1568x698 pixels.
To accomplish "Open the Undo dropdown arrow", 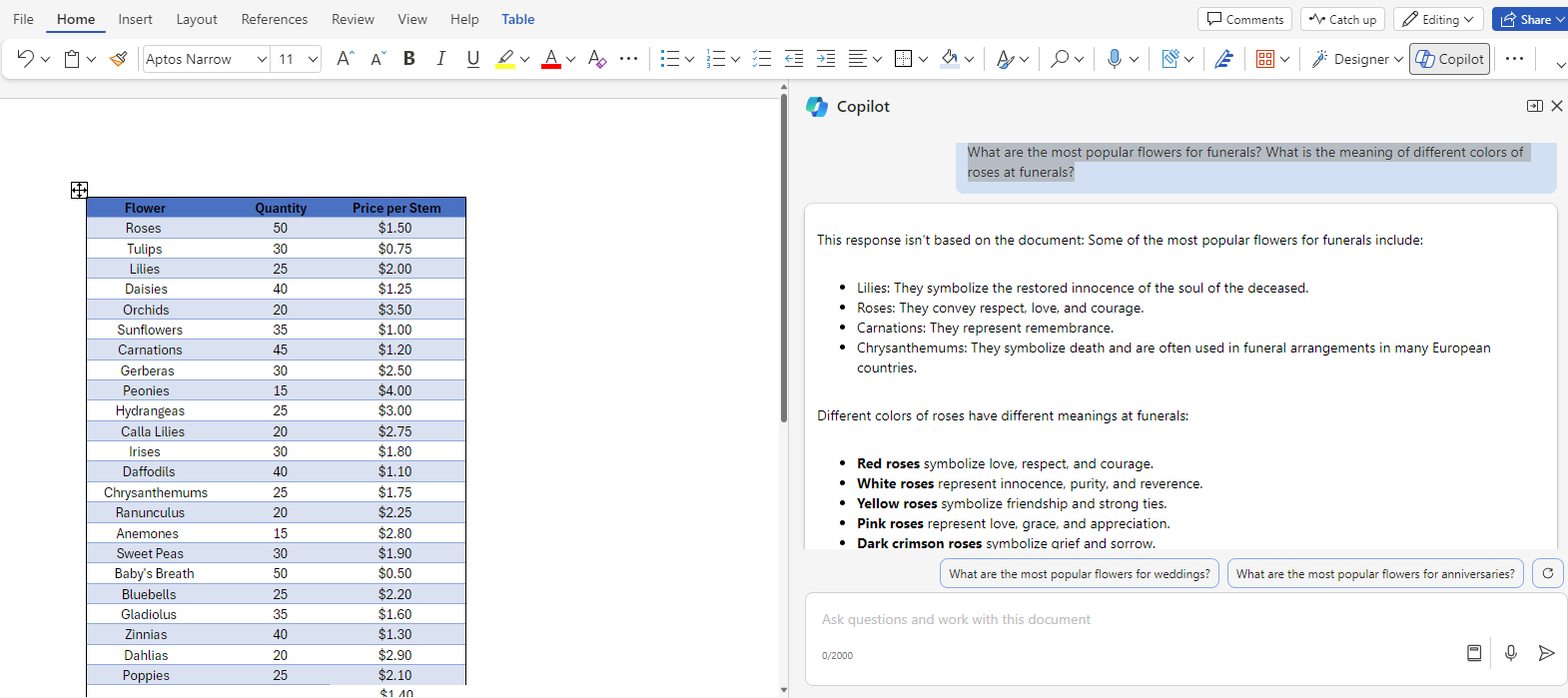I will [x=46, y=60].
